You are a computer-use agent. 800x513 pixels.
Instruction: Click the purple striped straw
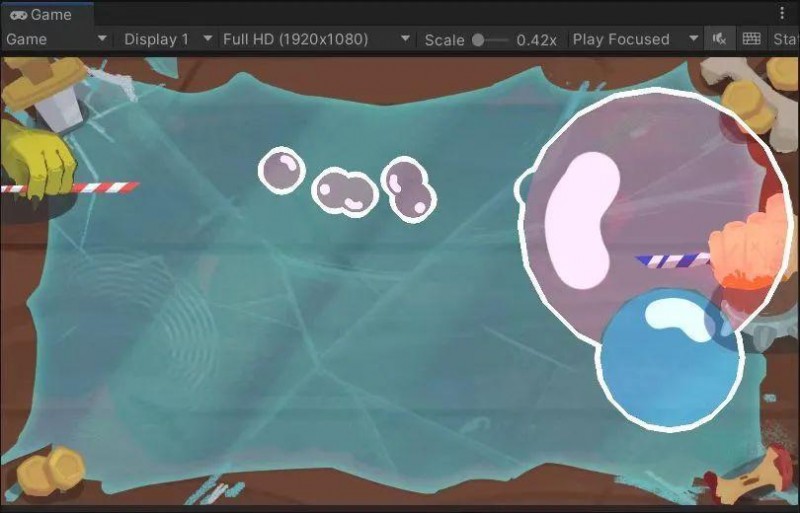click(672, 260)
